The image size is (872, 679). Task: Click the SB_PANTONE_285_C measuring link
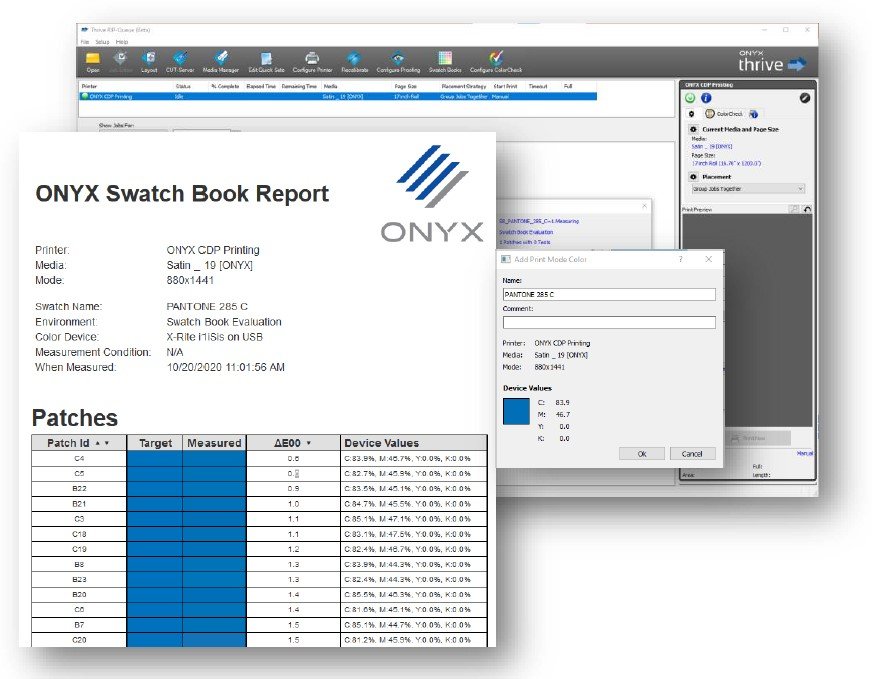538,221
